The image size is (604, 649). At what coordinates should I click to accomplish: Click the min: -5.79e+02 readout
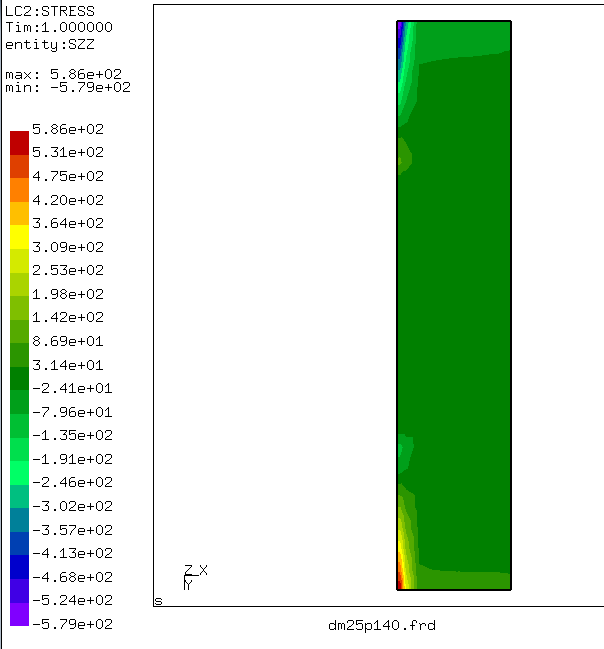tap(68, 87)
